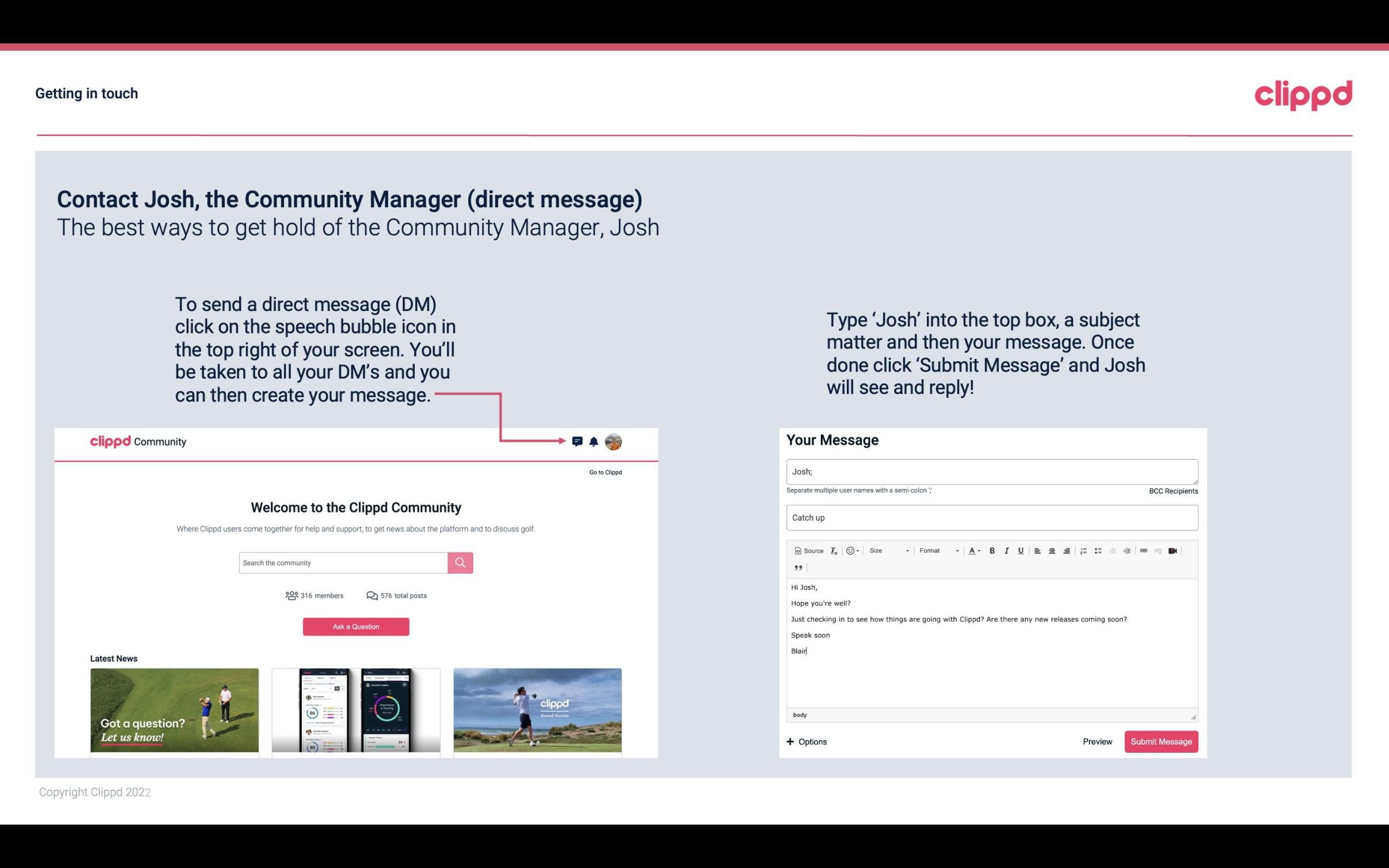Image resolution: width=1389 pixels, height=868 pixels.
Task: Click the recipient username input field
Action: (x=991, y=472)
